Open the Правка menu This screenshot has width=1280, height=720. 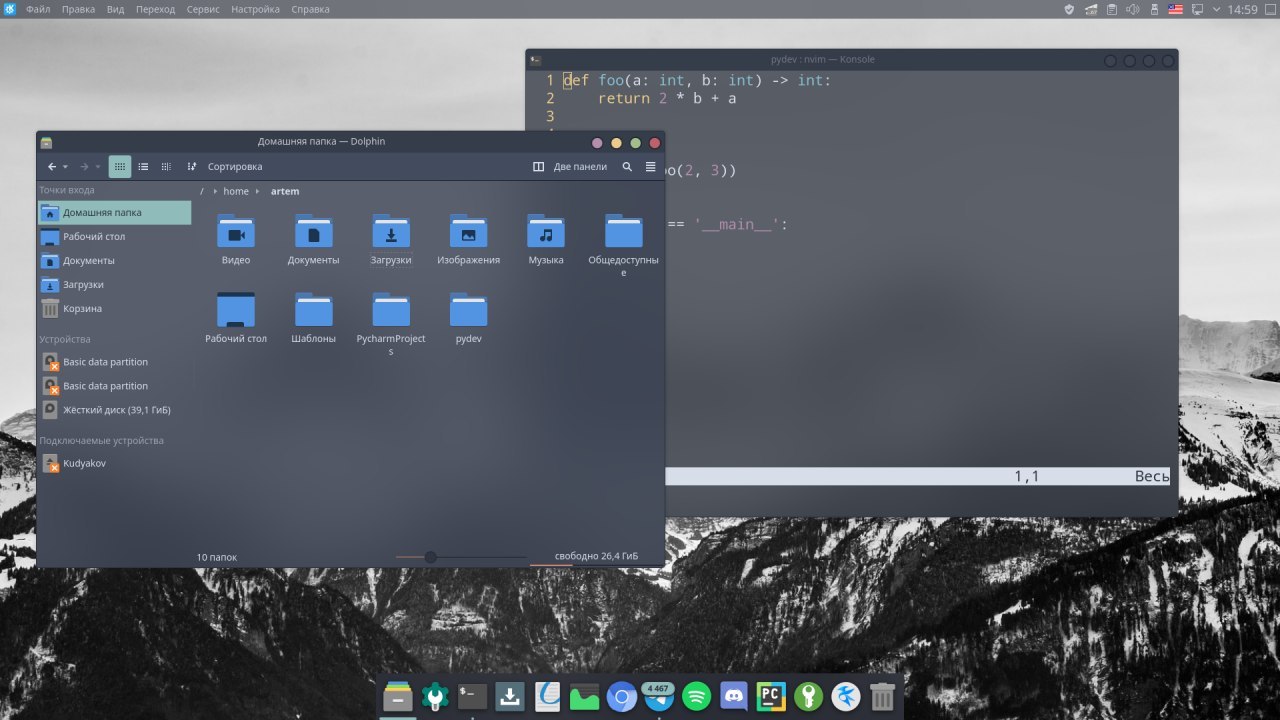pos(79,9)
